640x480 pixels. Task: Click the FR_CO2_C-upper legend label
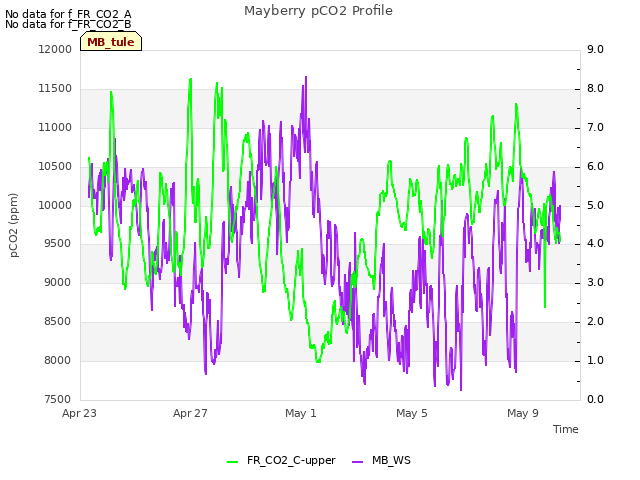[291, 460]
